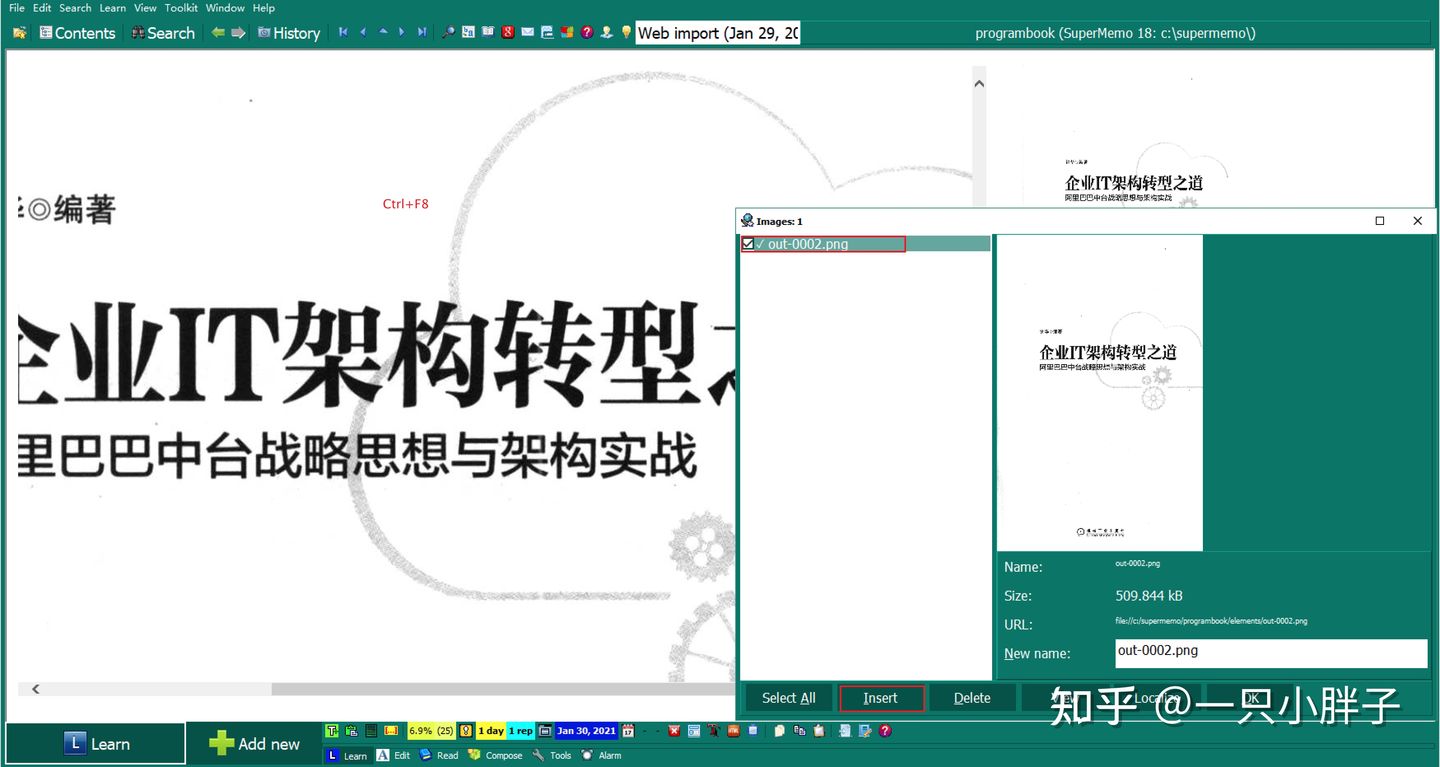This screenshot has width=1440, height=767.
Task: Open the email import icon
Action: [x=527, y=32]
